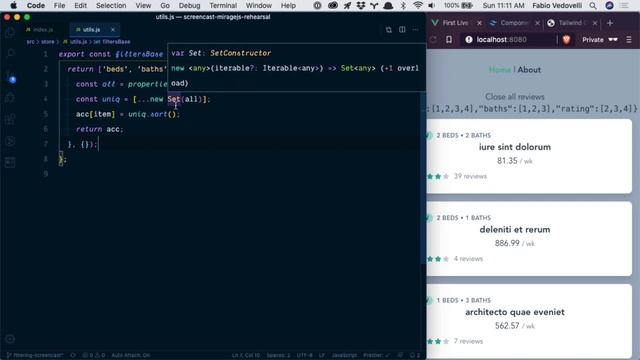Viewport: 640px width, 360px height.
Task: Open the Explorer view in the activity bar
Action: [x=10, y=32]
